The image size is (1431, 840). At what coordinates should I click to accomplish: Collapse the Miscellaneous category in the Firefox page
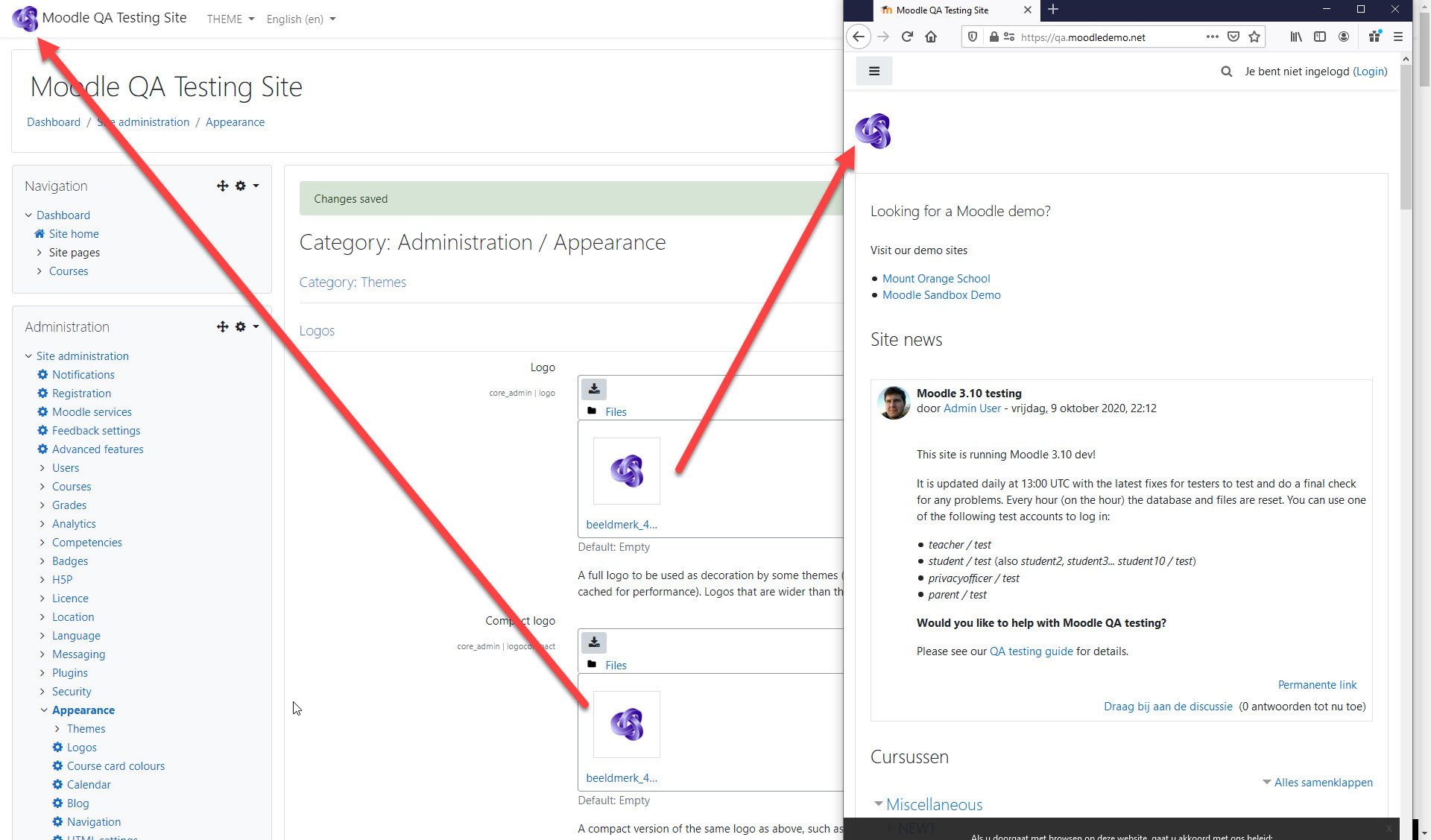pos(879,803)
